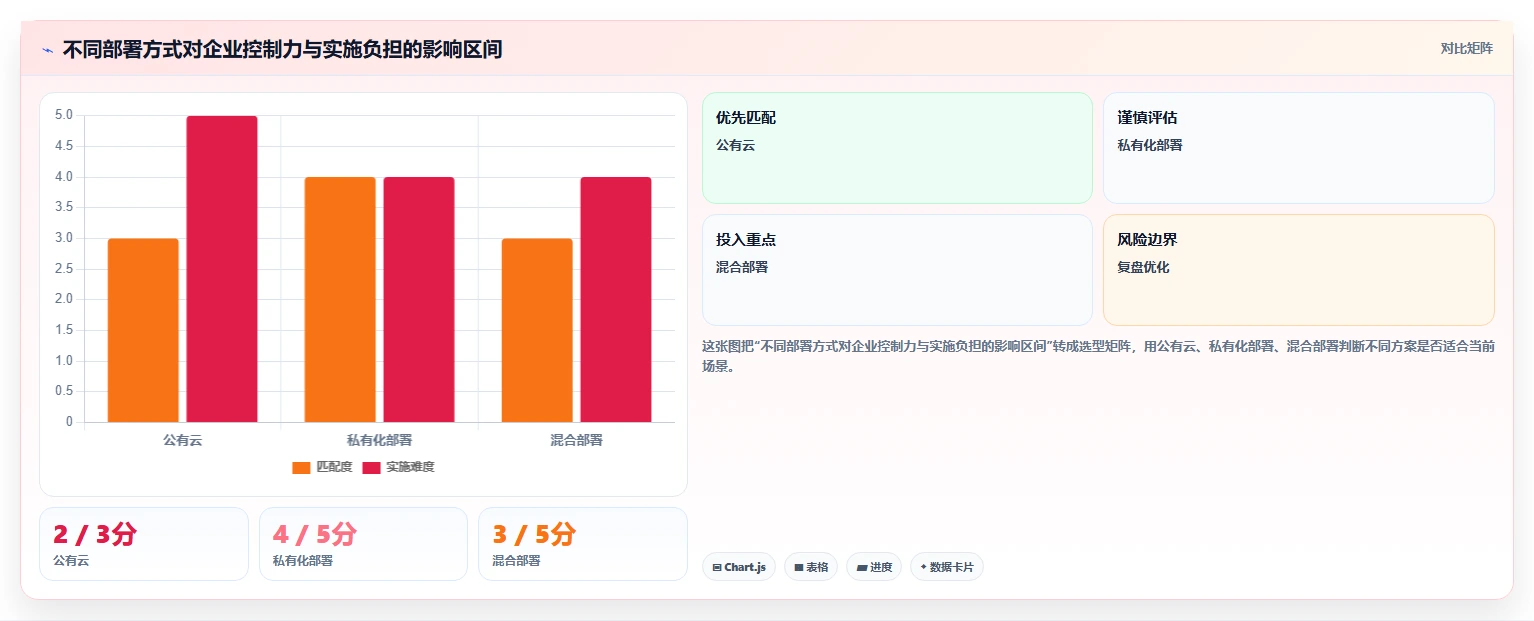Select the 优先匹配 公有云 card

[897, 148]
